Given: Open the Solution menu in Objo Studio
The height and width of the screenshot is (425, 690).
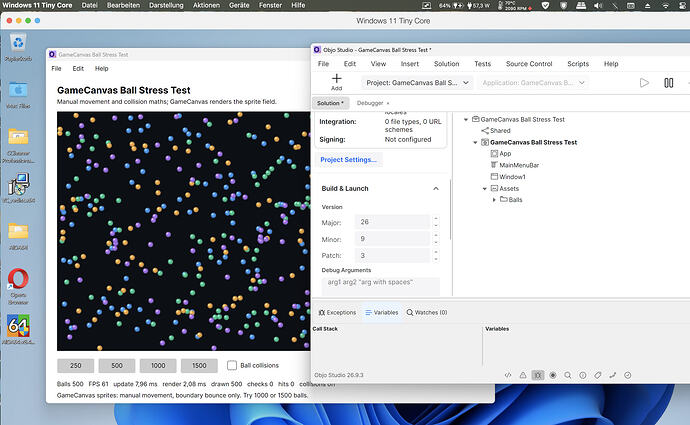Looking at the screenshot, I should point(446,64).
